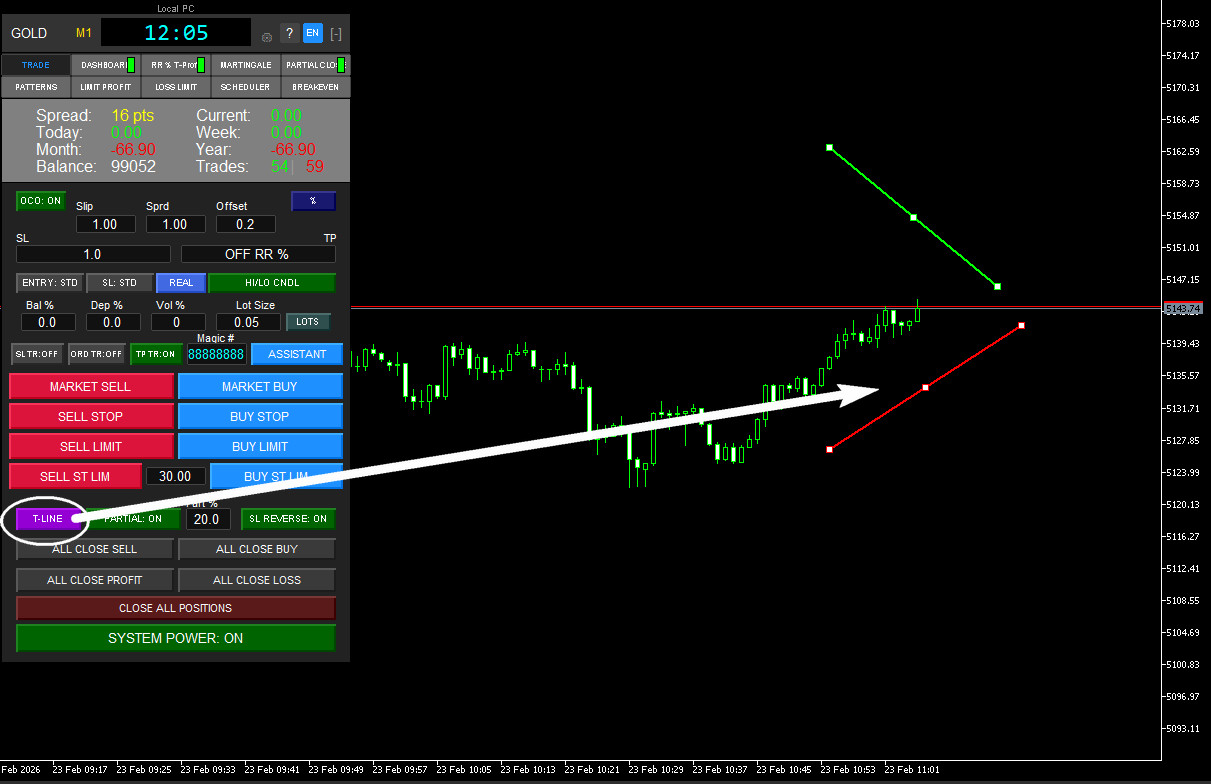Click ALL CLOSE PROFIT button

coord(95,580)
